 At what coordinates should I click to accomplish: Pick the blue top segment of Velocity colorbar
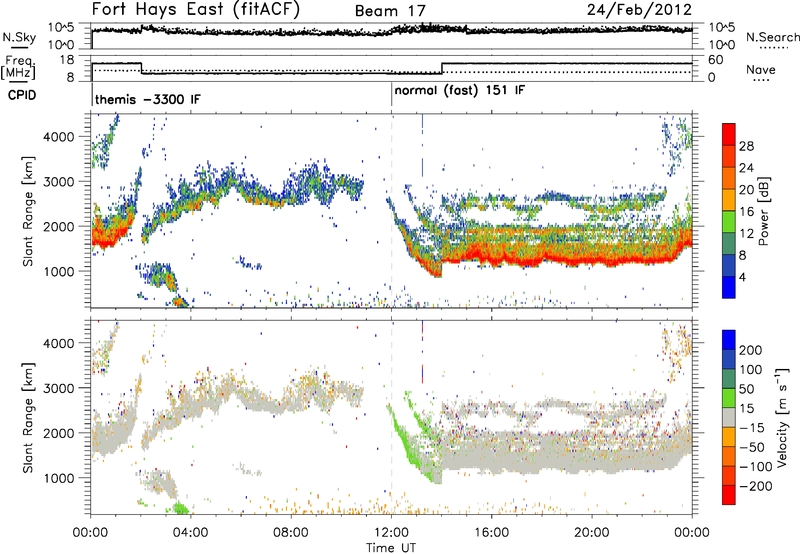(729, 340)
